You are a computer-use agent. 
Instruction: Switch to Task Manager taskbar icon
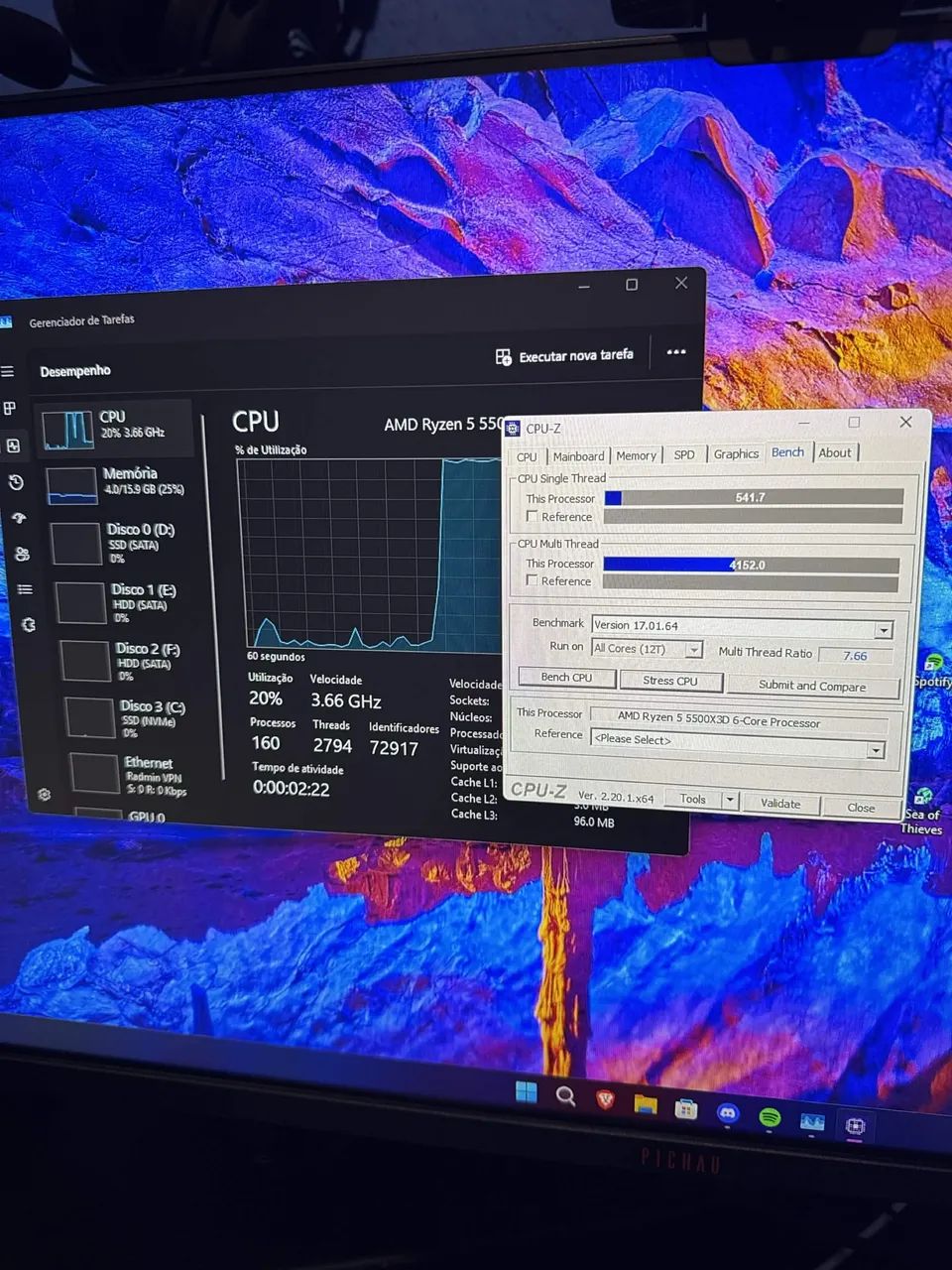(x=812, y=1122)
